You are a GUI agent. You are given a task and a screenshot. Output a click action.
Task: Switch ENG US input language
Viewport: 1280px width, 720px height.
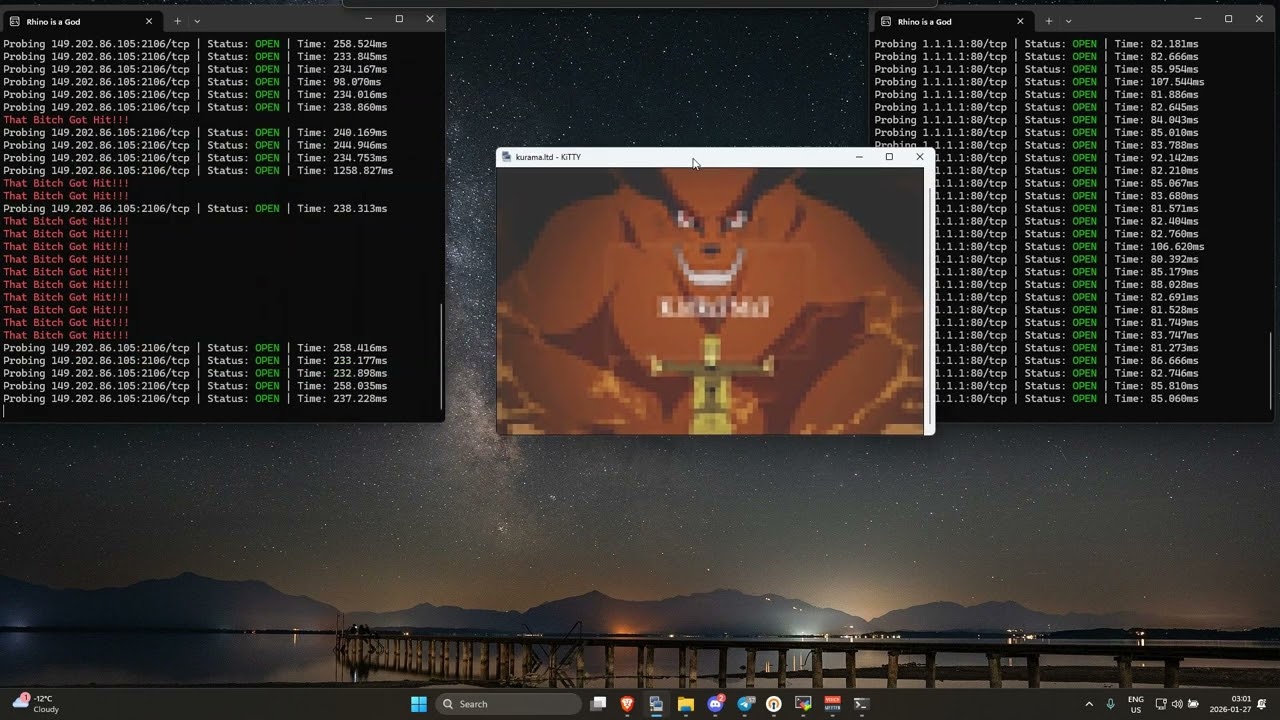tap(1136, 704)
